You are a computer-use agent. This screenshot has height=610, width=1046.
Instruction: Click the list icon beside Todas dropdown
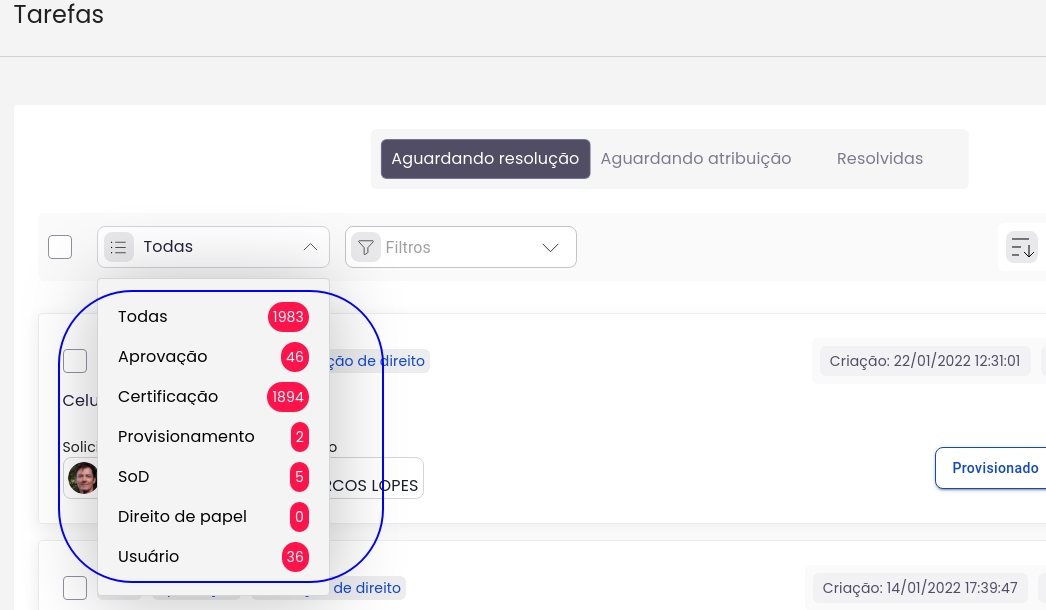point(119,247)
